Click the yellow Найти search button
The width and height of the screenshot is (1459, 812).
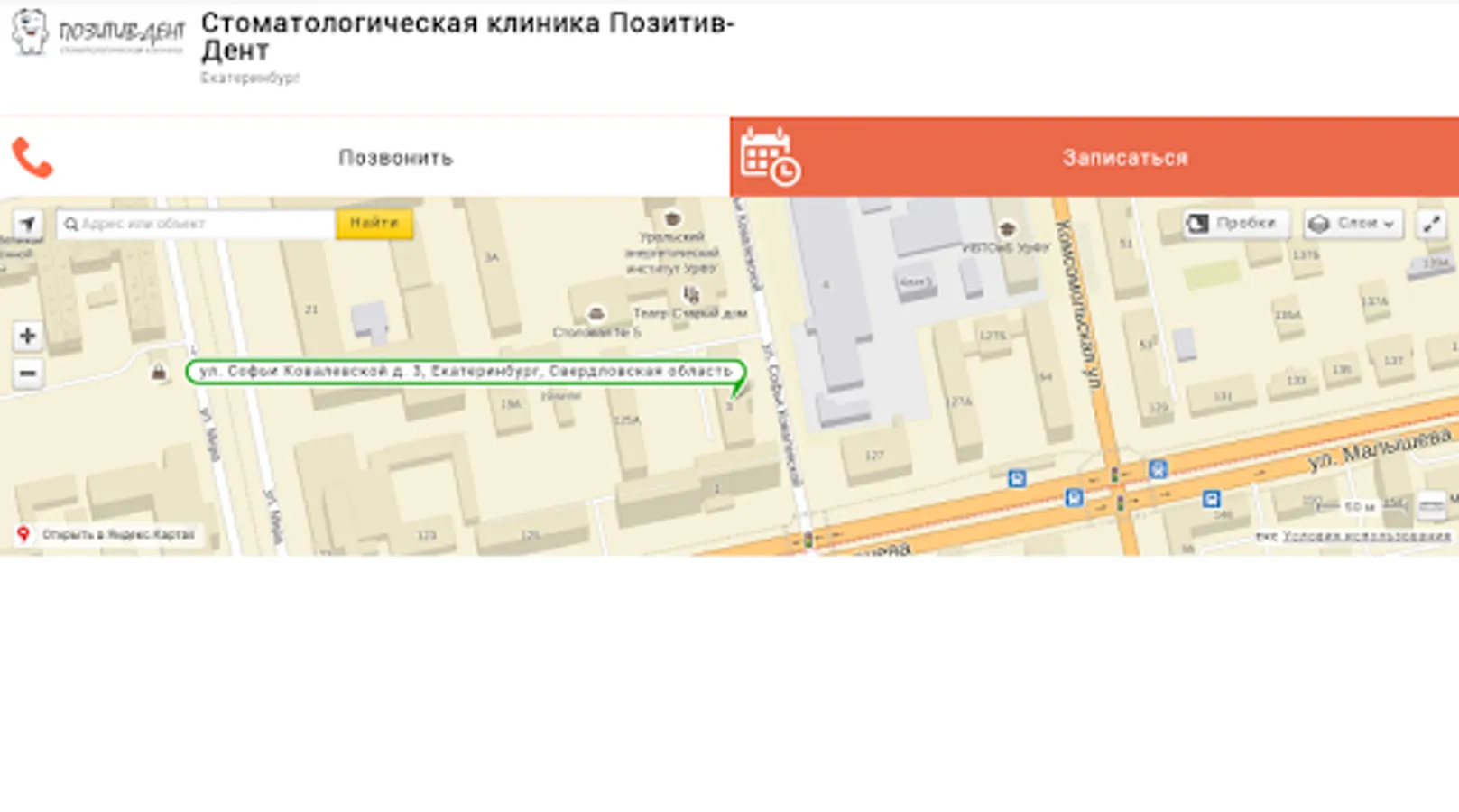(x=374, y=224)
